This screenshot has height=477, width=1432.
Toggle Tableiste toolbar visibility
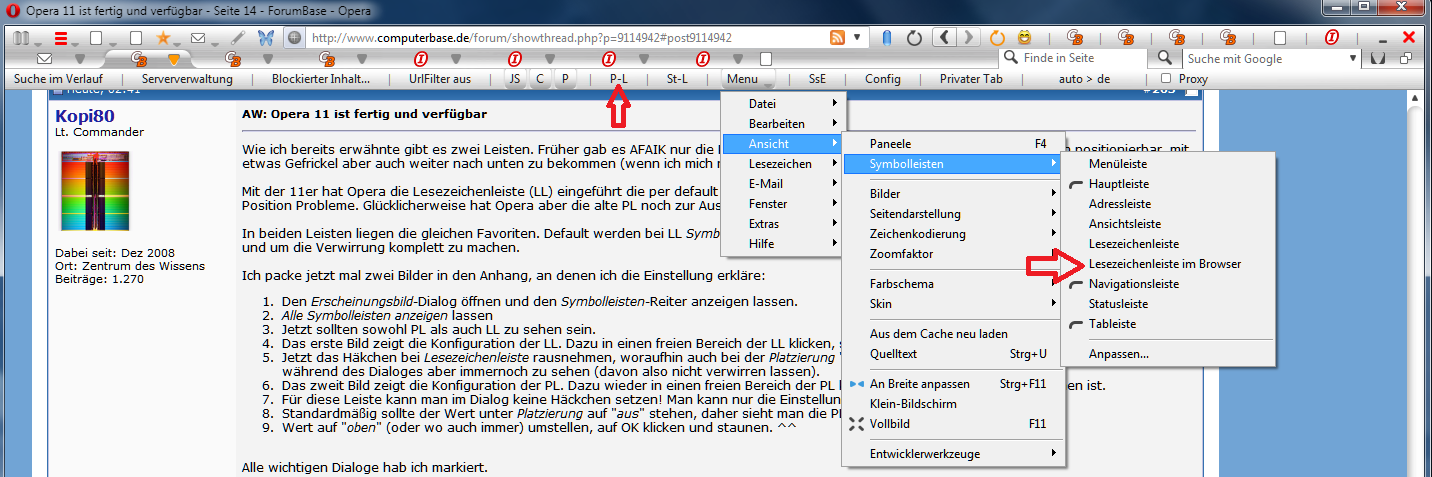1167,324
